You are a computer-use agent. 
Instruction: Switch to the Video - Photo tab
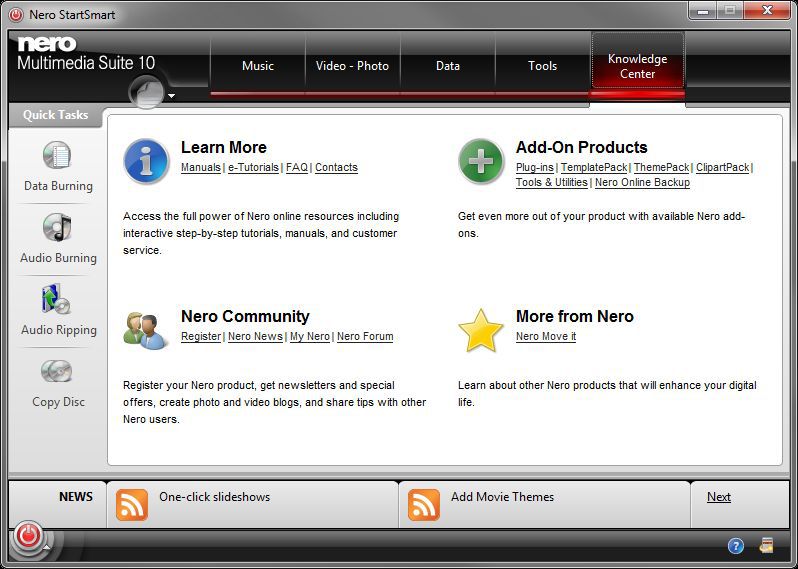pyautogui.click(x=352, y=66)
